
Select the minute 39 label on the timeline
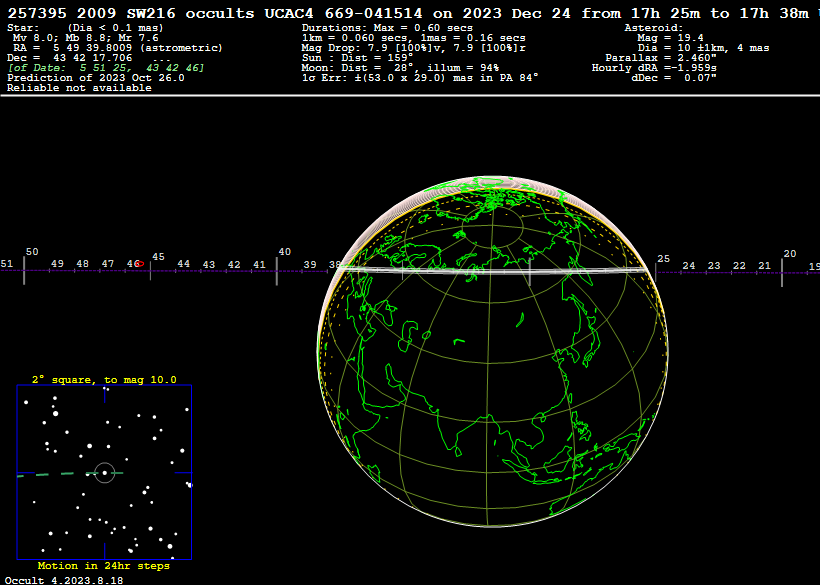click(x=310, y=265)
